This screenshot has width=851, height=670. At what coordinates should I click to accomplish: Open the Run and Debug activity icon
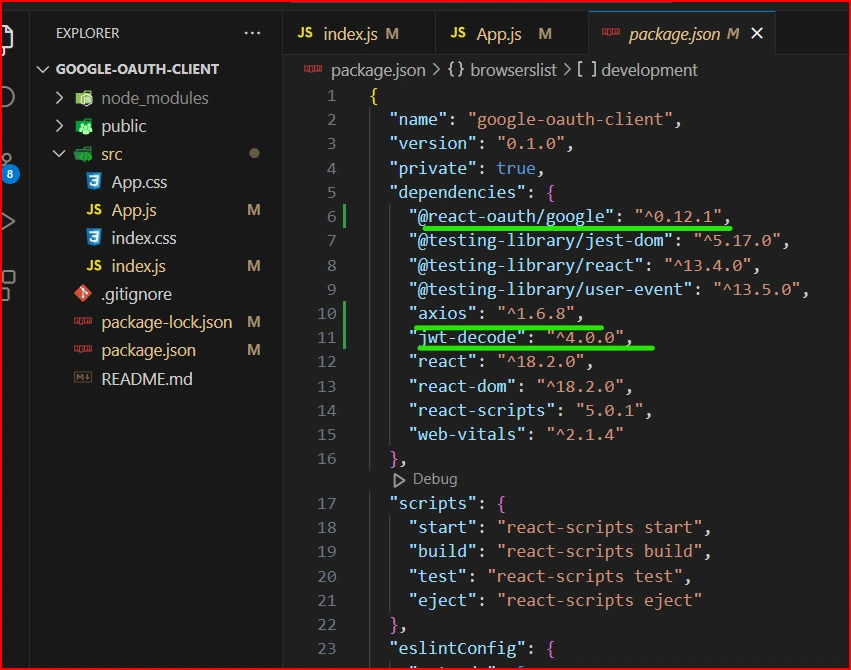click(7, 221)
